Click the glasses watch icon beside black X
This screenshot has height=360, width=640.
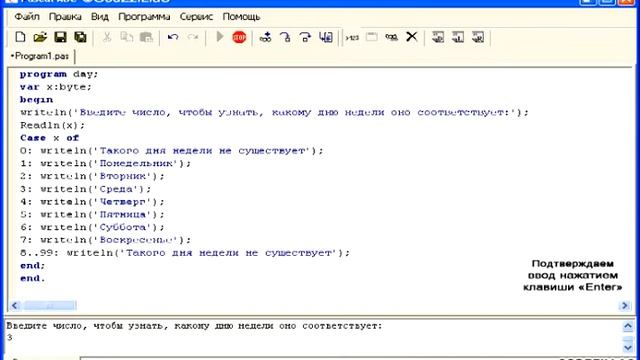point(391,38)
